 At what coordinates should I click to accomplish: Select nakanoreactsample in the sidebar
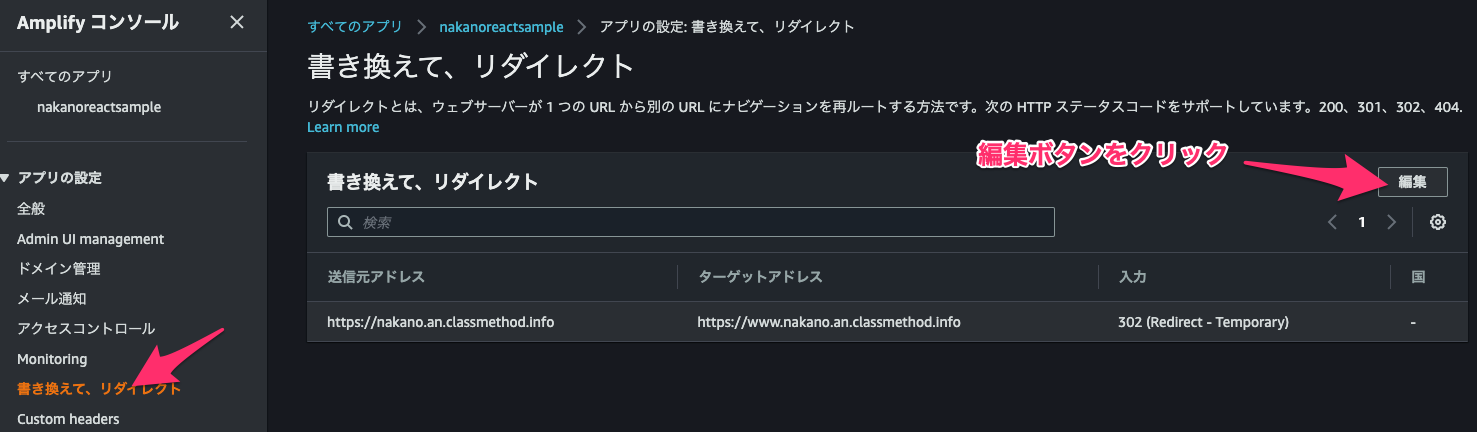point(99,107)
